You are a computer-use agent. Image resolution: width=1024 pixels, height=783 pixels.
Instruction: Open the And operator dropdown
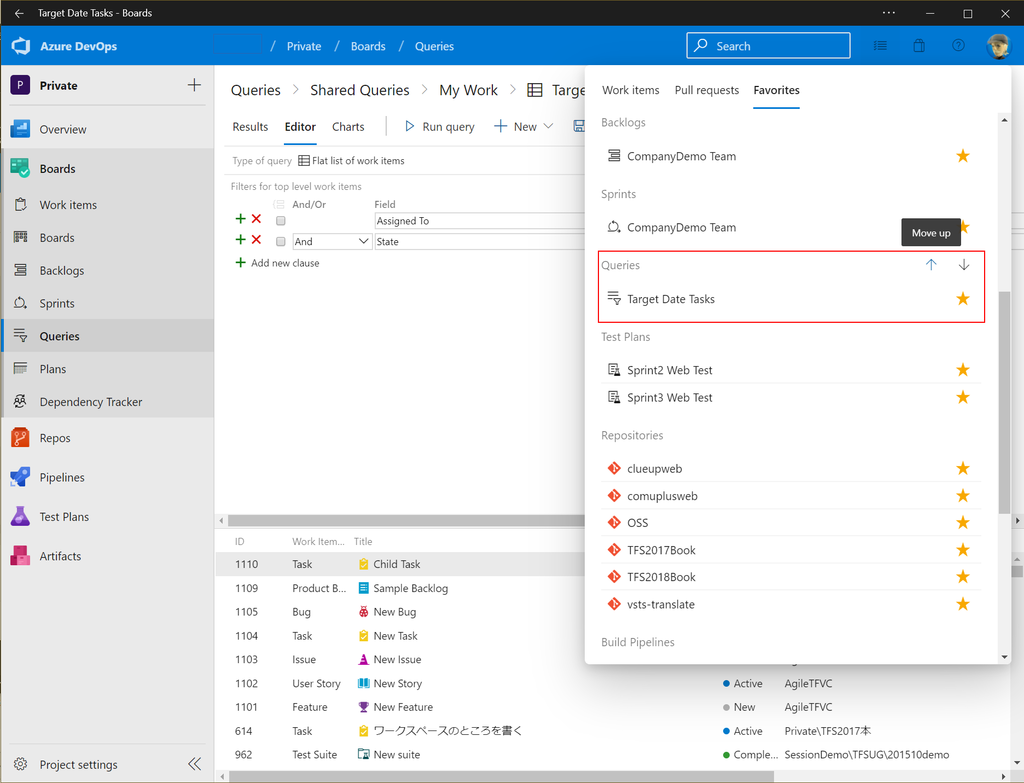click(332, 242)
